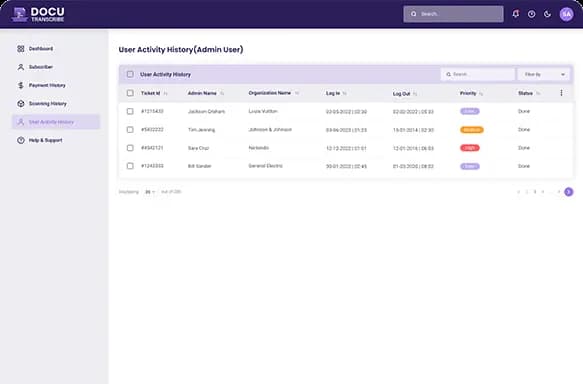The width and height of the screenshot is (583, 384).
Task: Click the Payment History dollar icon
Action: (21, 85)
